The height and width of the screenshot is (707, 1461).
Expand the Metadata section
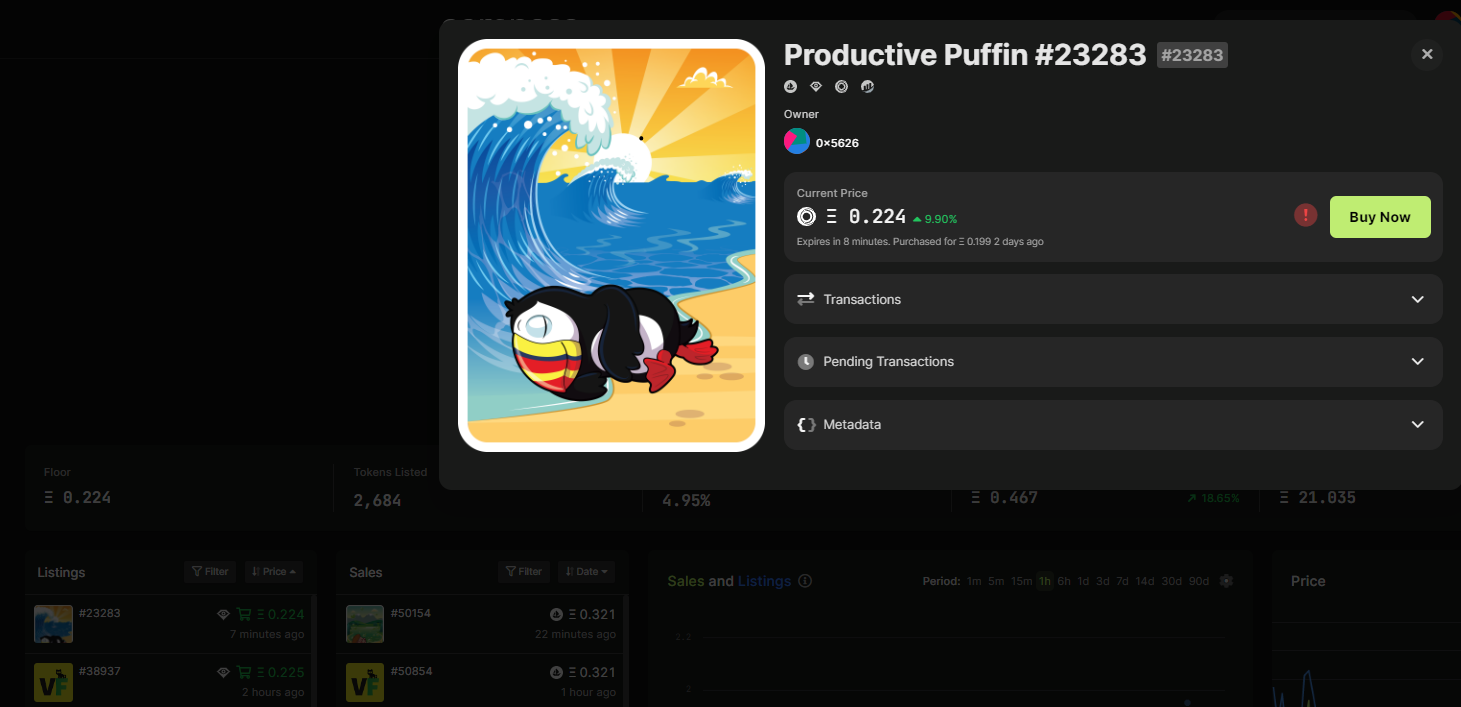[1112, 425]
